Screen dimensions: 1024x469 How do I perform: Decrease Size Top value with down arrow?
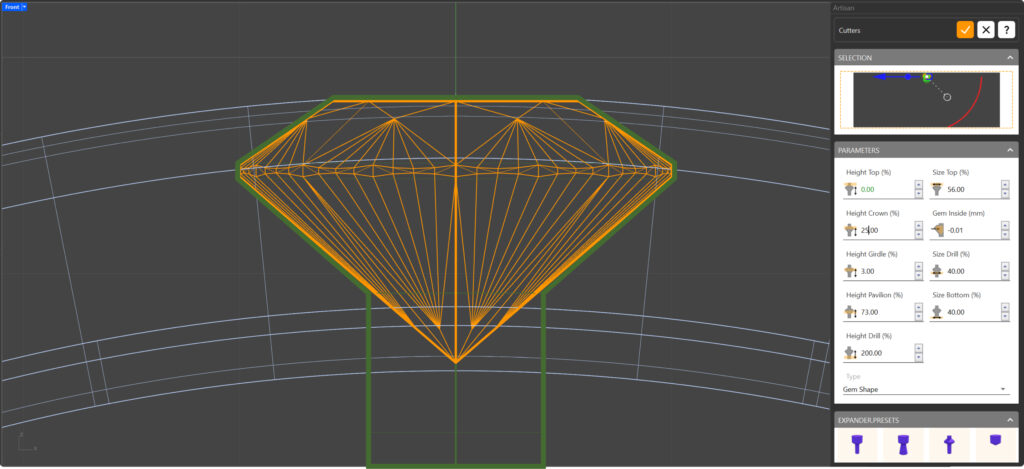coord(1004,193)
